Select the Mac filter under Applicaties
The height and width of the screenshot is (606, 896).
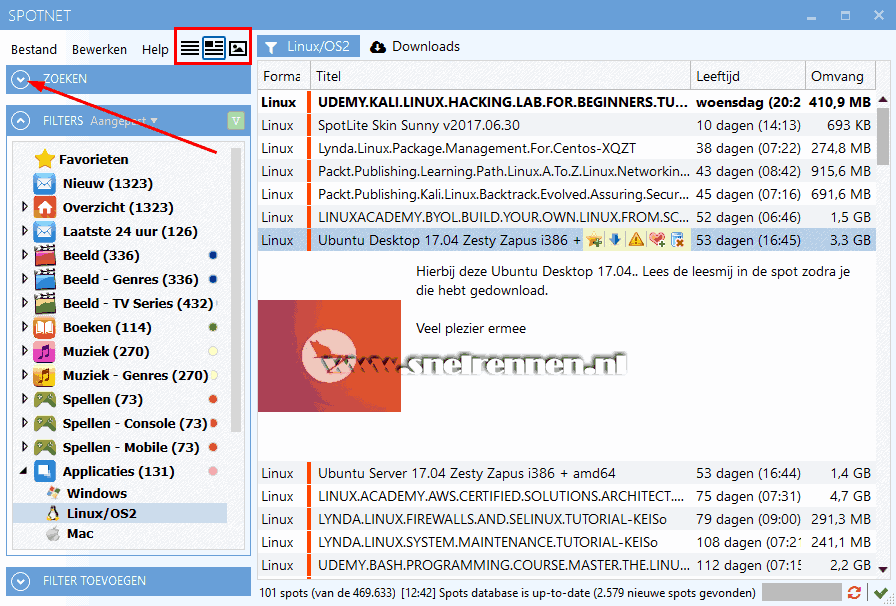point(80,534)
